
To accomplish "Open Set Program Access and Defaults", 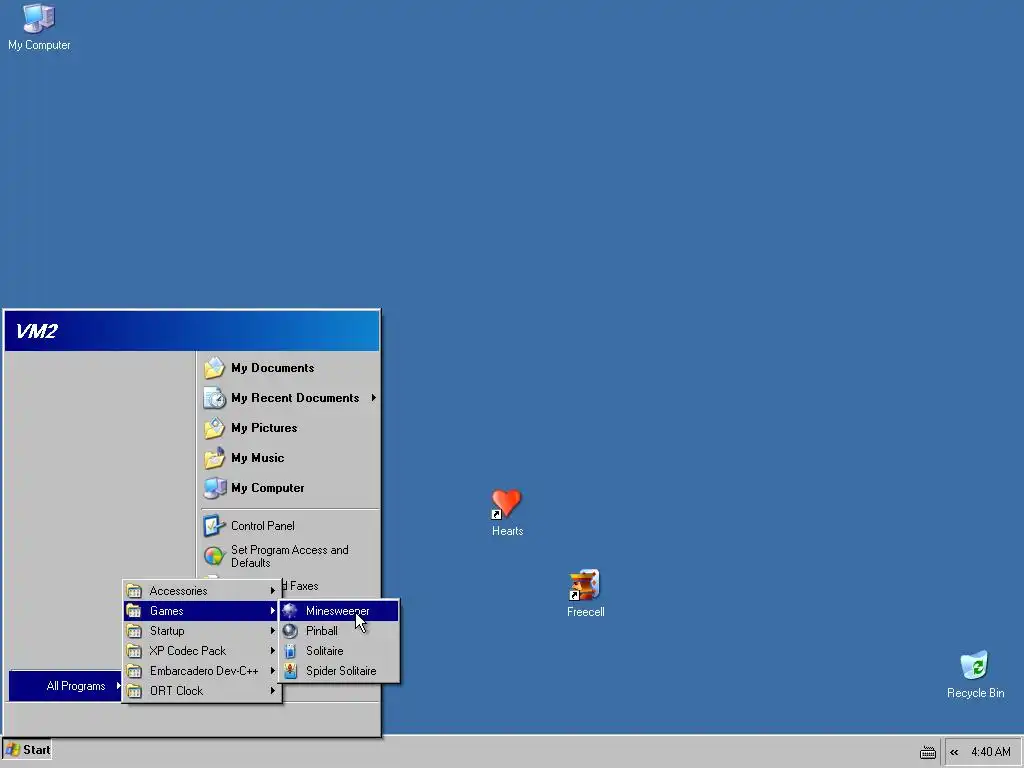I will point(289,556).
